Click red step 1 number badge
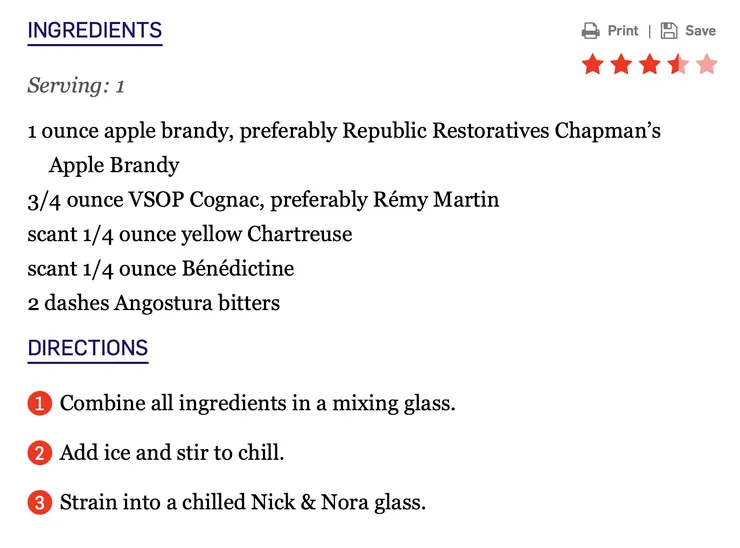 tap(39, 405)
